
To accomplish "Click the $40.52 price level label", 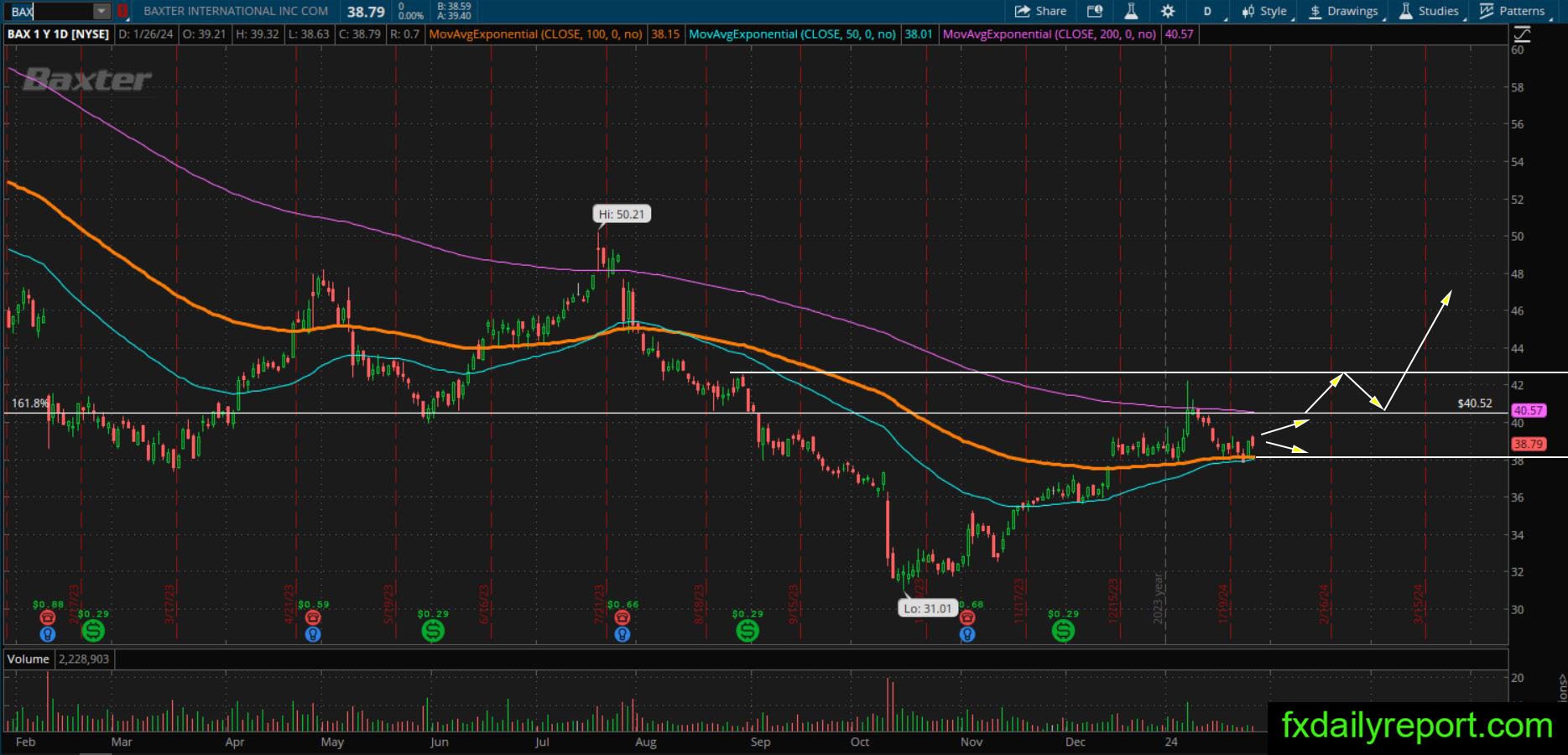I will 1475,404.
